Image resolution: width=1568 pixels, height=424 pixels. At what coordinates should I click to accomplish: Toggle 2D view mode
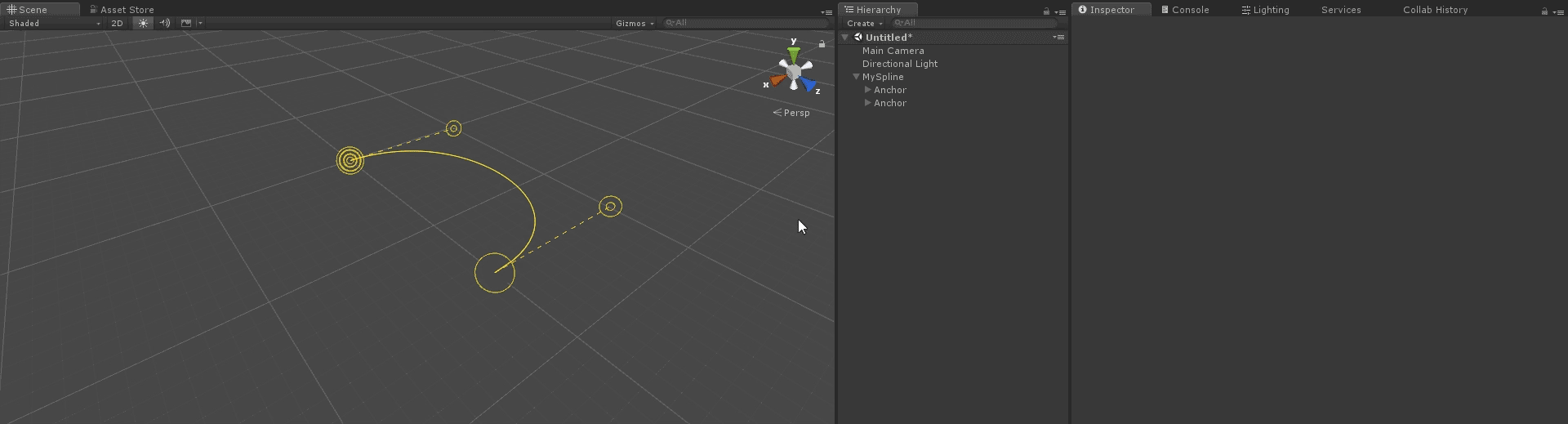pos(117,24)
